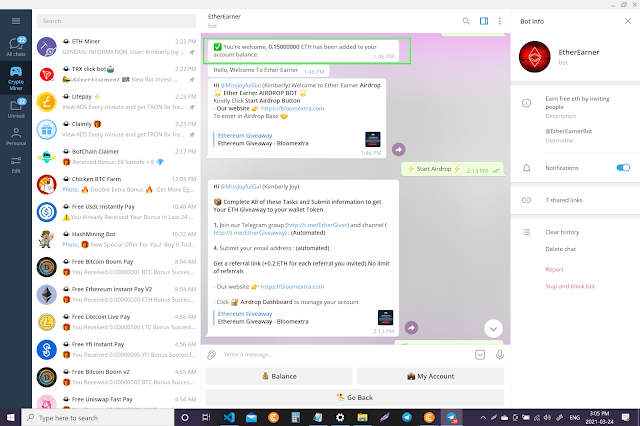
Task: Select the Crypto Miner folder
Action: [x=16, y=78]
